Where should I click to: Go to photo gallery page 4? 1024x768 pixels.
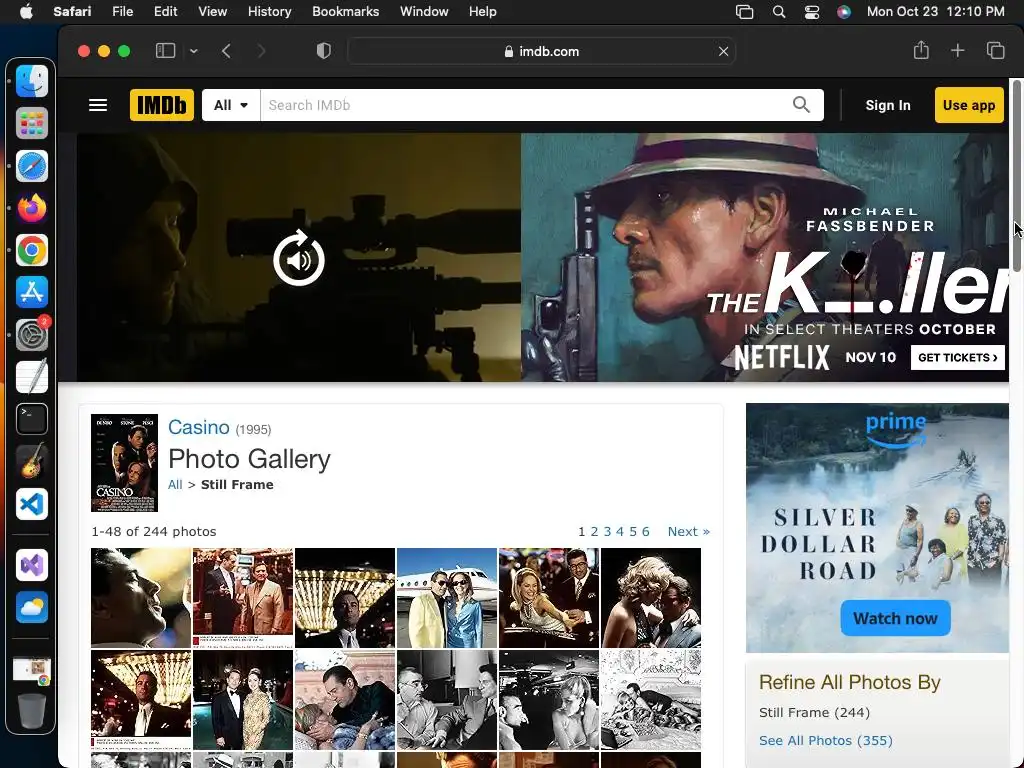tap(620, 532)
